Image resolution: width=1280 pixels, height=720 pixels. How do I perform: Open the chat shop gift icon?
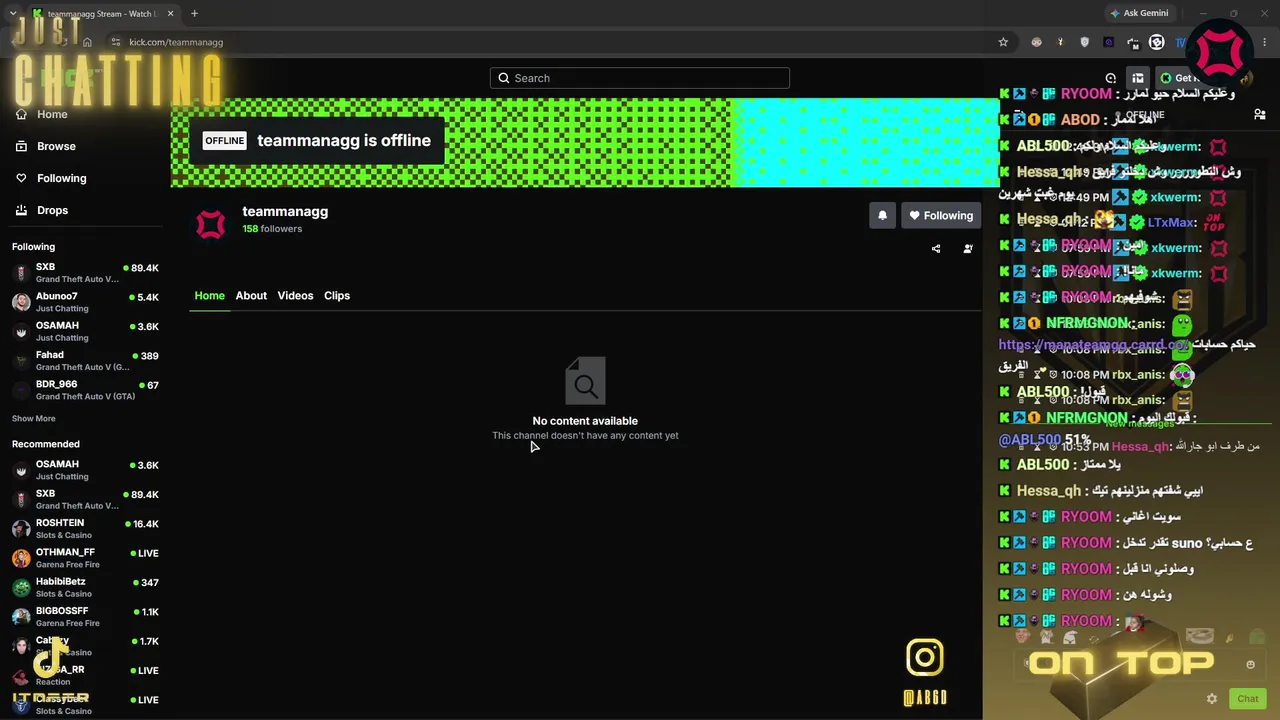[x=1138, y=78]
